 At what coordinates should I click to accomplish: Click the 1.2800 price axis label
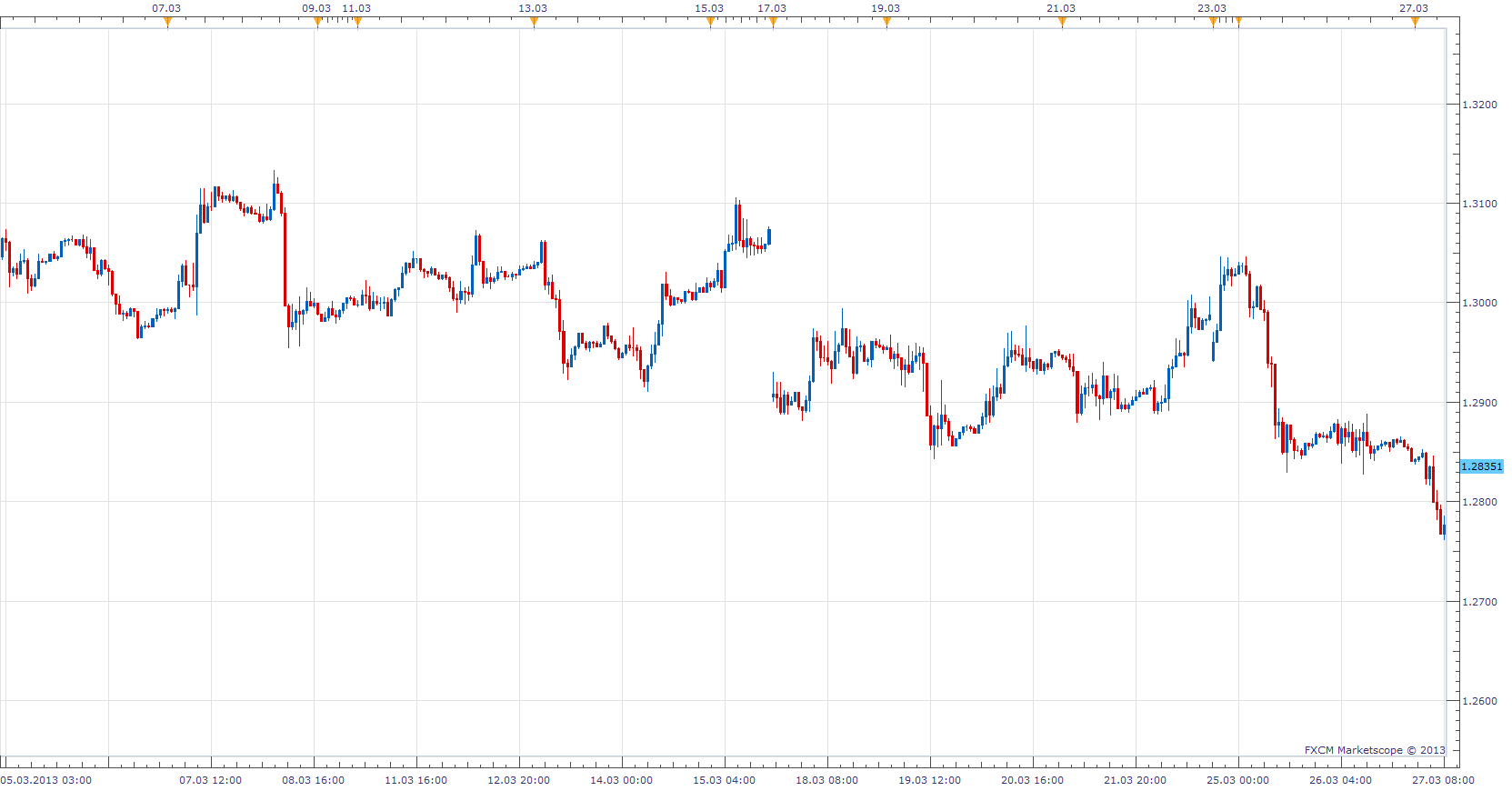(1479, 502)
